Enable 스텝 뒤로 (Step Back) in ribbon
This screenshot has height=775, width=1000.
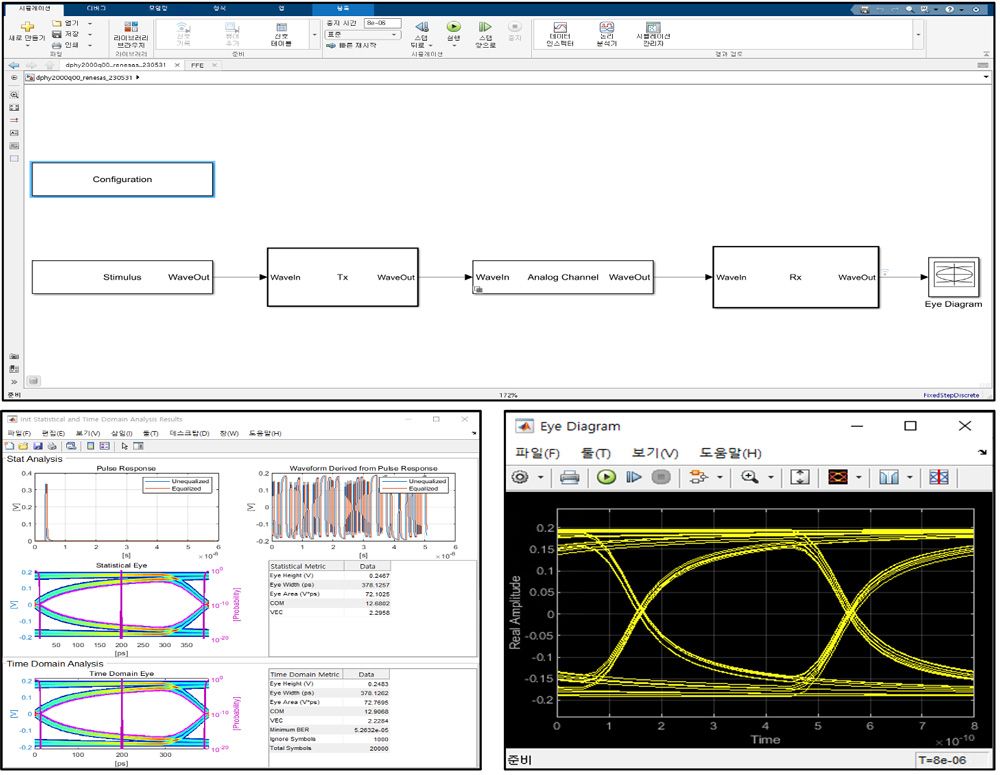point(421,30)
